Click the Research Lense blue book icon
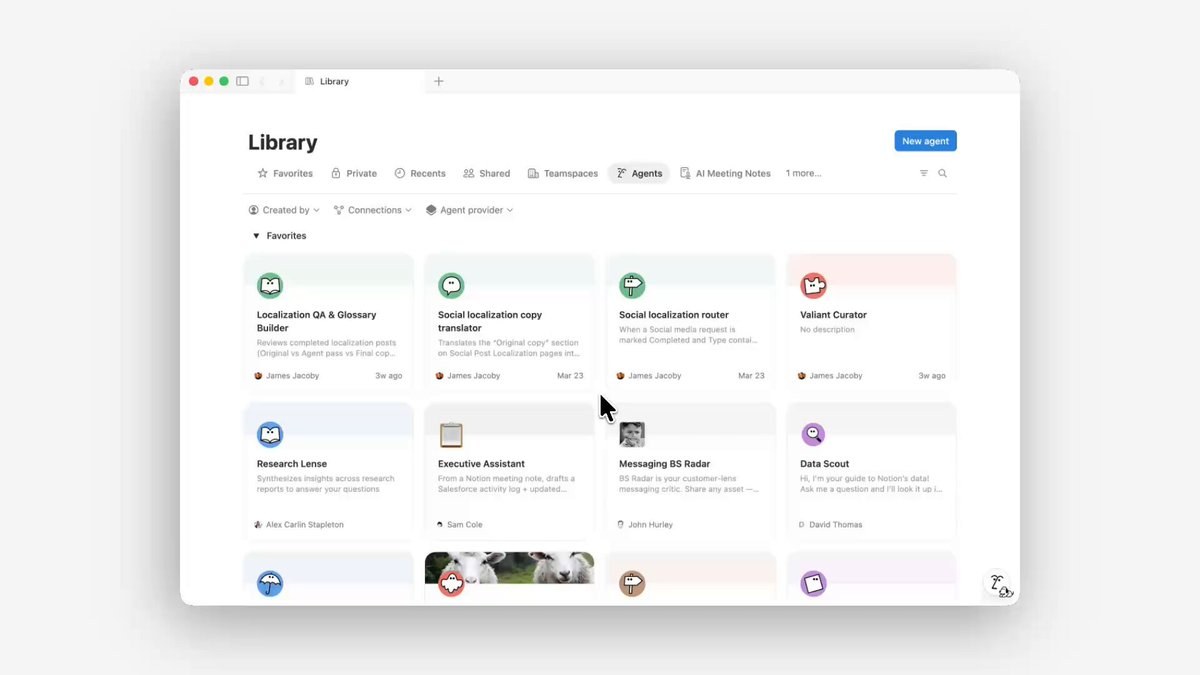Screen dimensions: 1200x675 (270, 435)
